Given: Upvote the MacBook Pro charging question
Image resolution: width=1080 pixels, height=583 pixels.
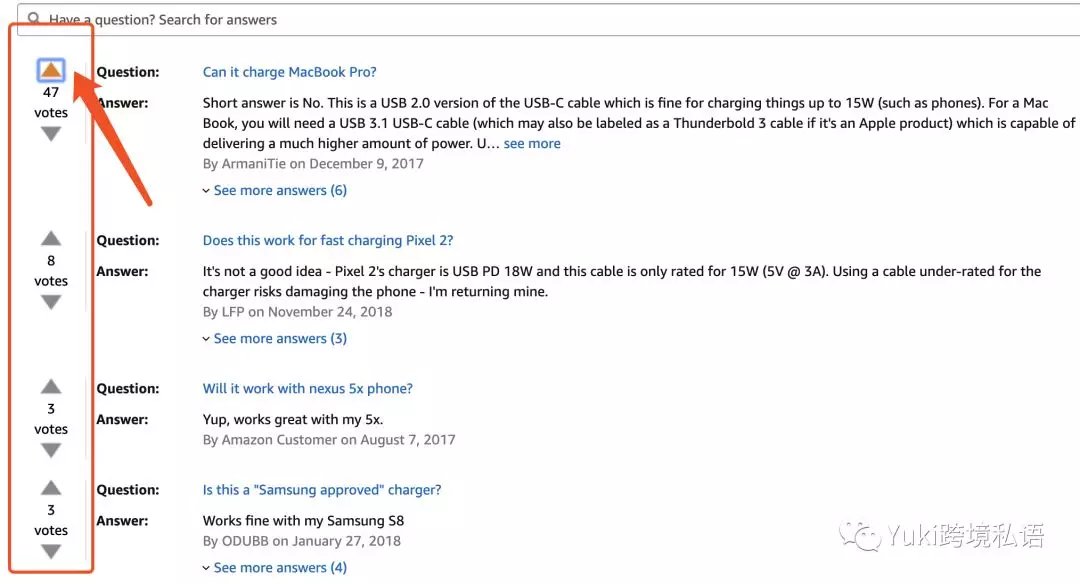Looking at the screenshot, I should [51, 70].
